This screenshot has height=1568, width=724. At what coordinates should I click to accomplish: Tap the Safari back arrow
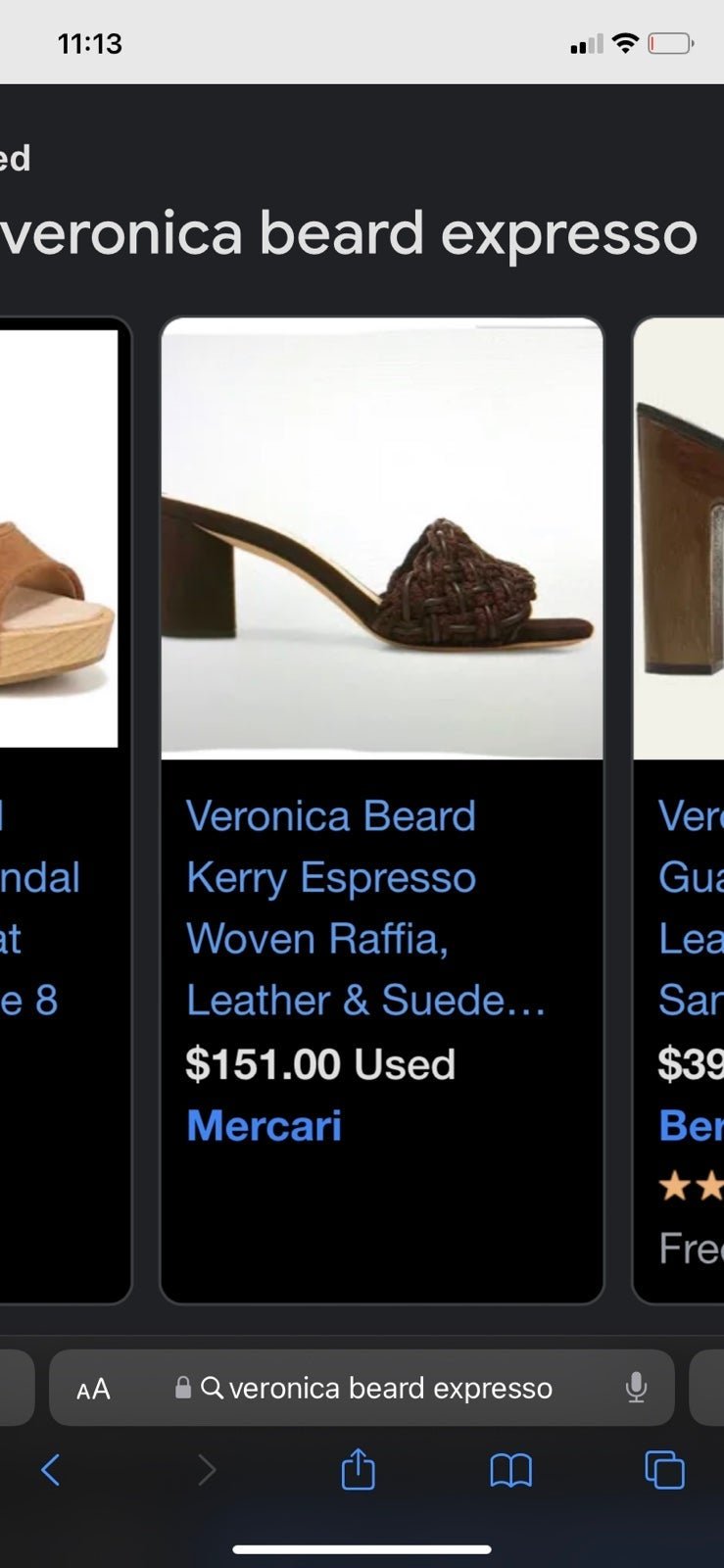point(51,1470)
